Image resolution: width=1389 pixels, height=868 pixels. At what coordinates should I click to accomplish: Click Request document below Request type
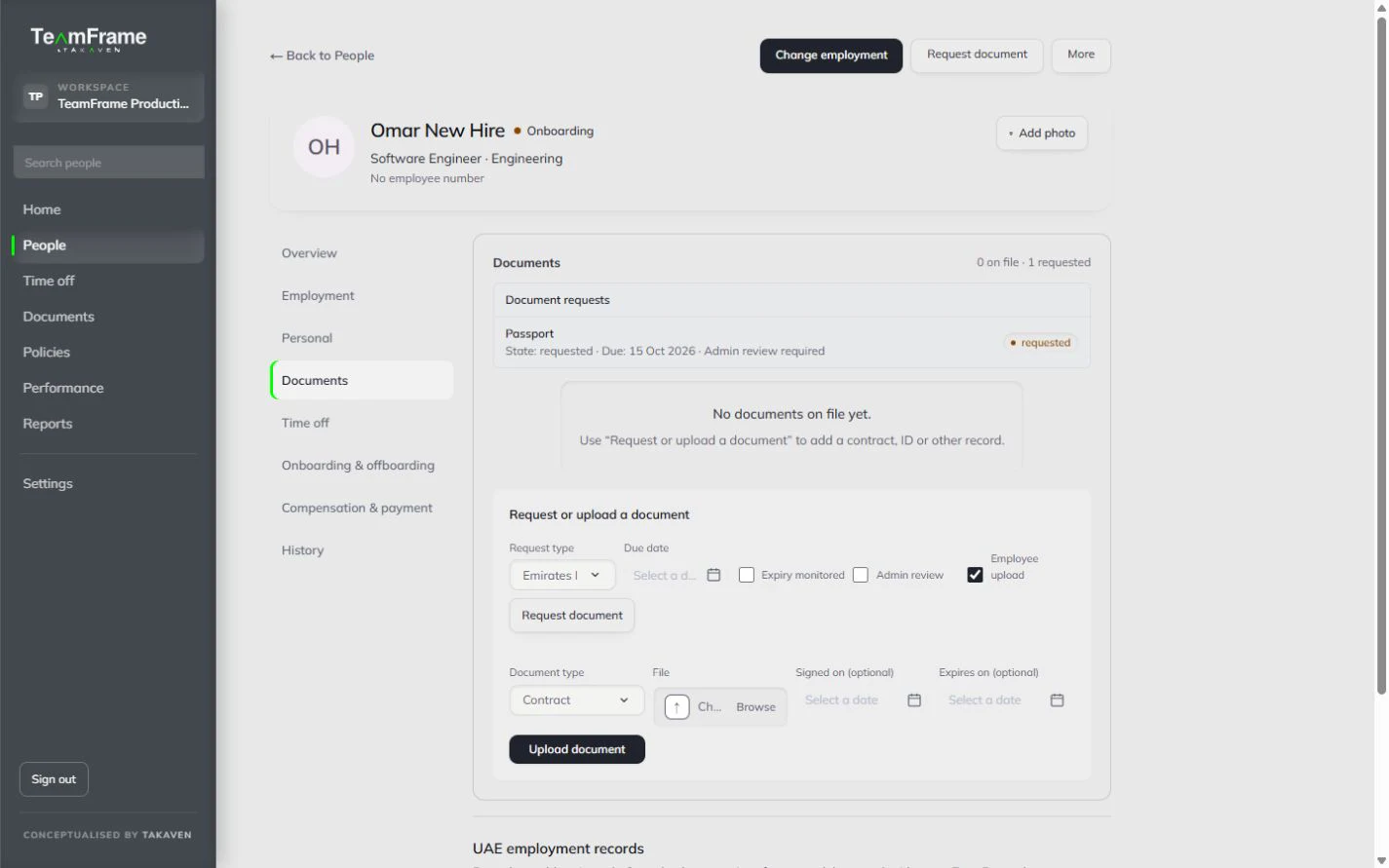[572, 615]
